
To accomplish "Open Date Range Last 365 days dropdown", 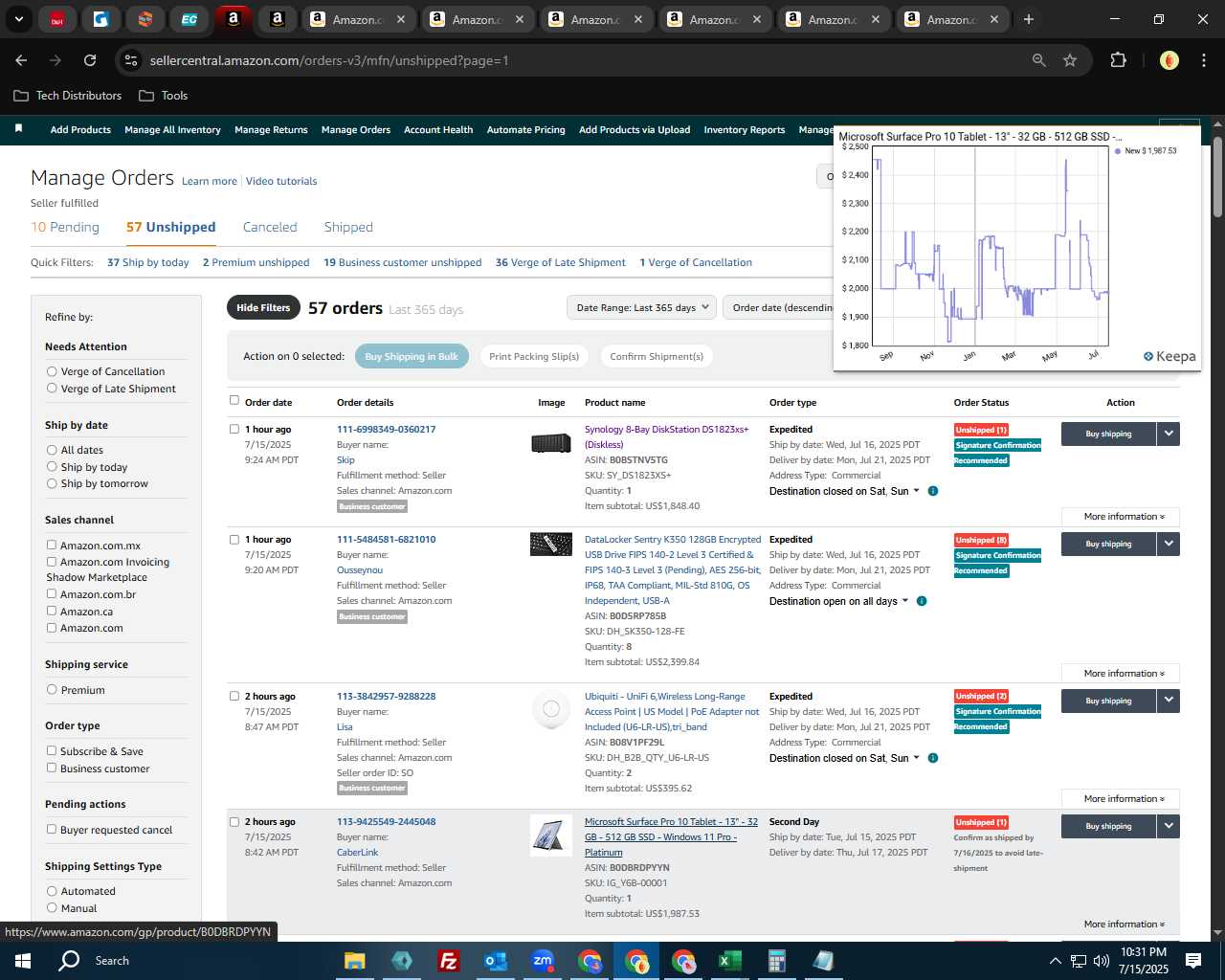I will [x=641, y=307].
